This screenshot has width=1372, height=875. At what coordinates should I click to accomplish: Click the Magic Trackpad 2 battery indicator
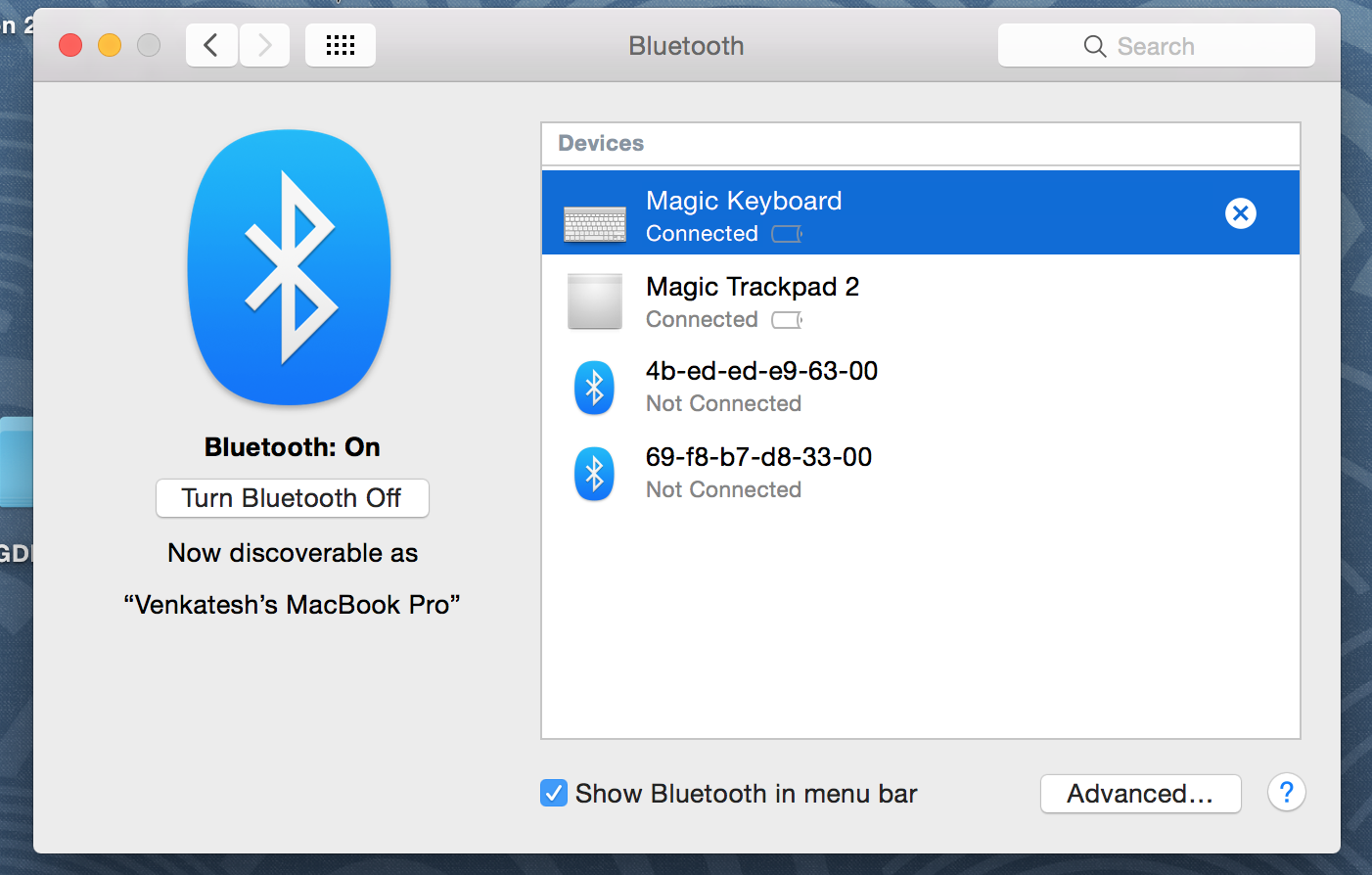tap(787, 320)
